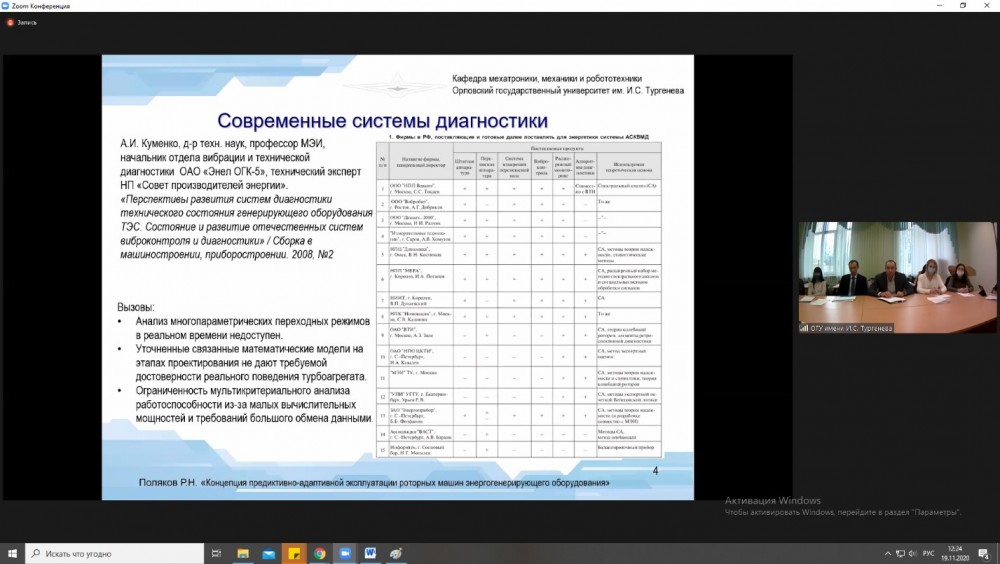Open the volume control in system tray
Image resolution: width=1000 pixels, height=564 pixels.
915,553
